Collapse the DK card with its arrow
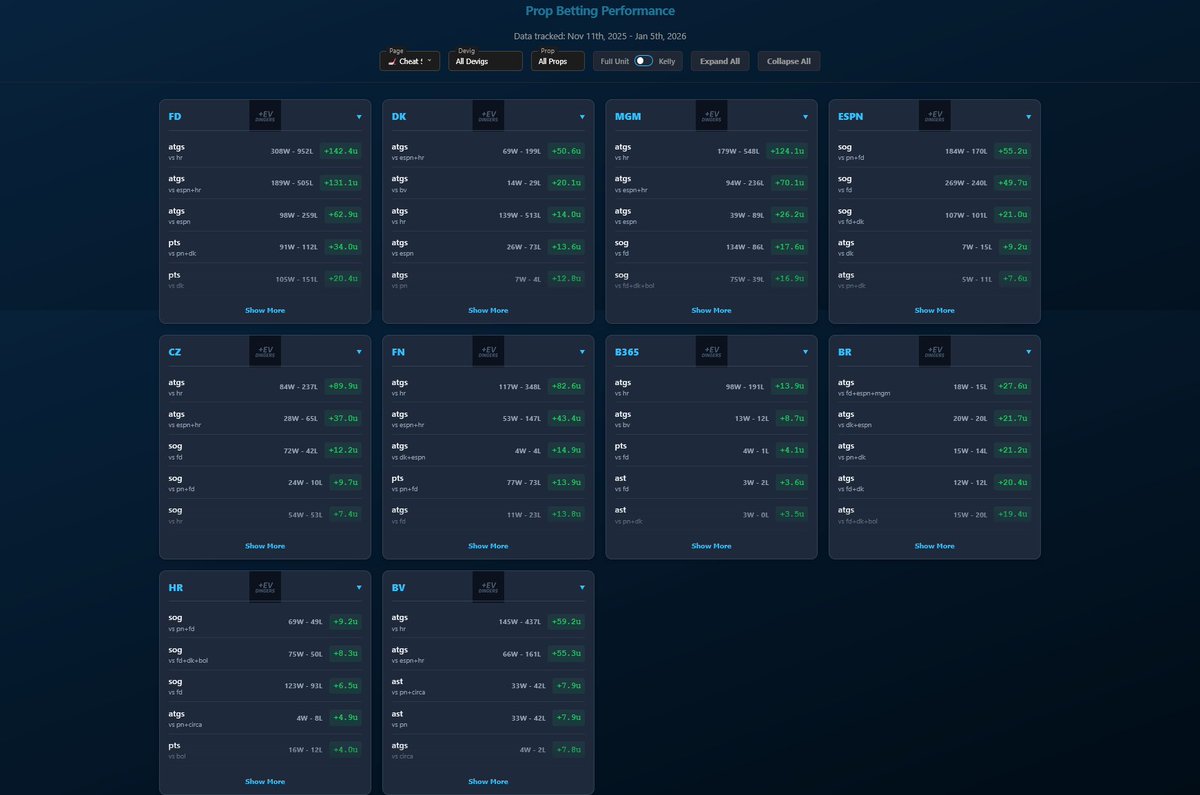Viewport: 1200px width, 795px height. pyautogui.click(x=582, y=117)
